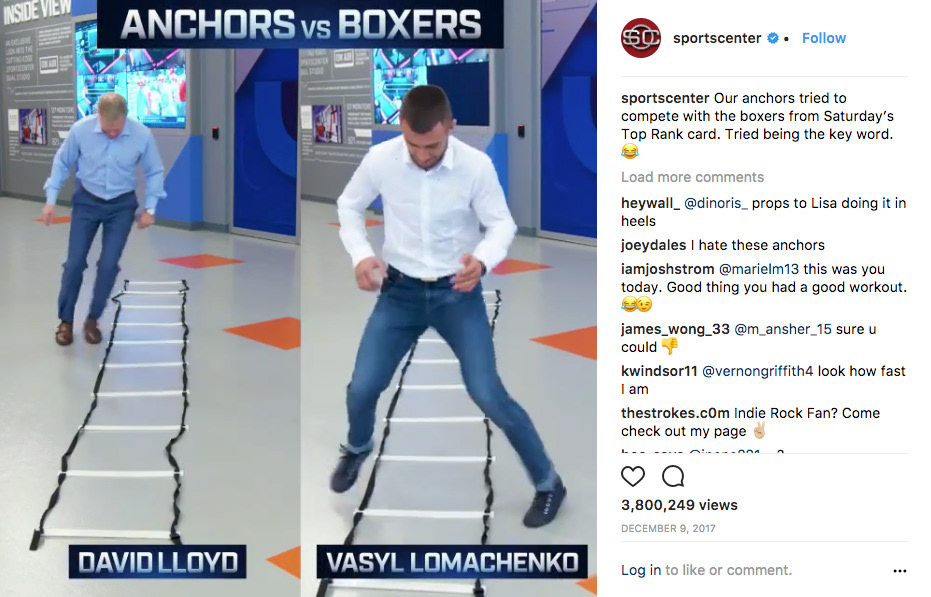Image resolution: width=931 pixels, height=597 pixels.
Task: Open the joeydales commenter profile
Action: (653, 245)
